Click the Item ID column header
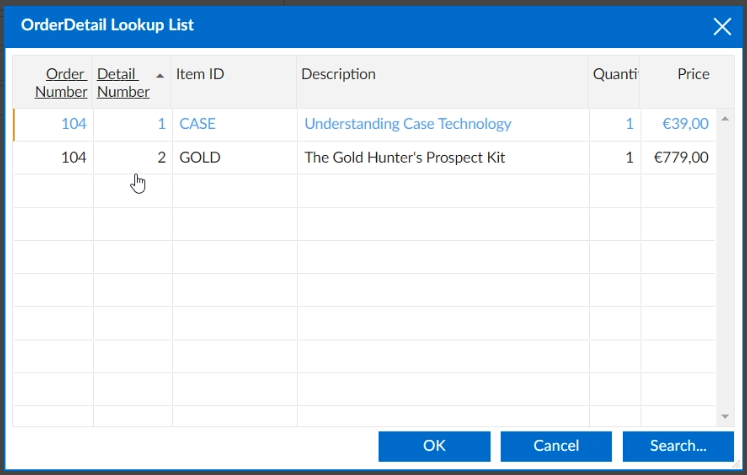Image resolution: width=747 pixels, height=475 pixels. (200, 74)
